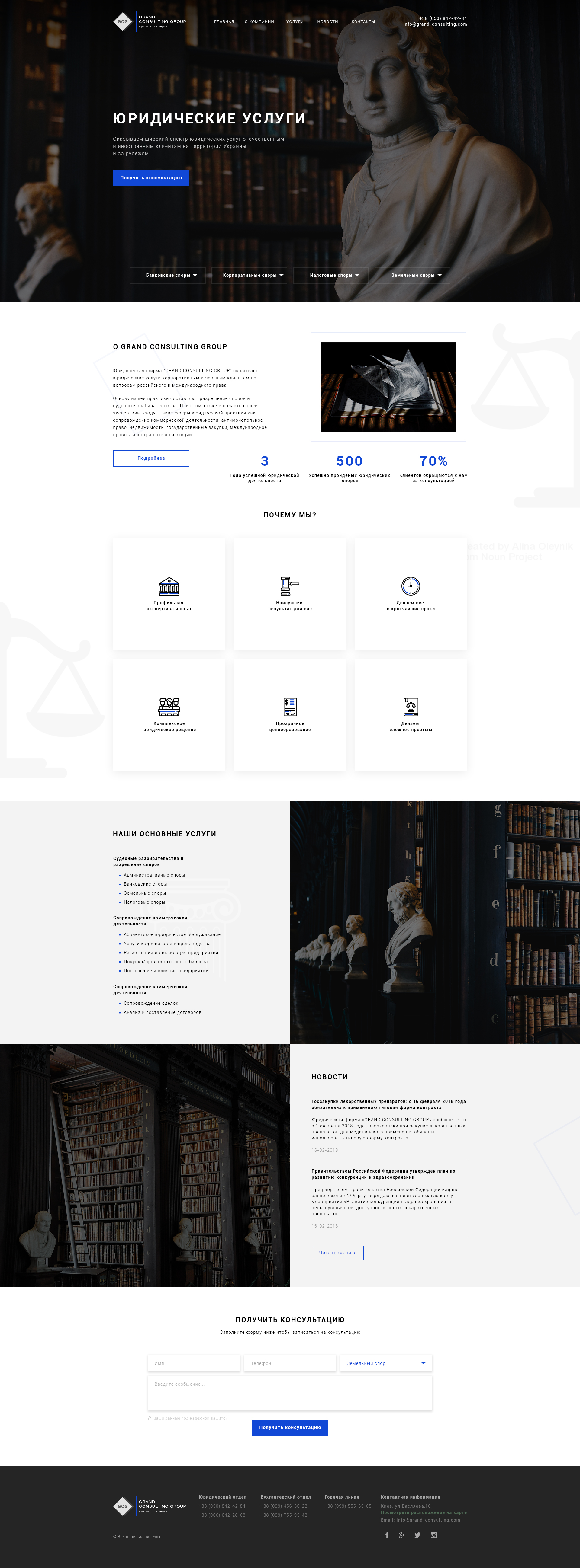Click footer email info@grand-consulting.com
The height and width of the screenshot is (1568, 580).
pos(428,1520)
